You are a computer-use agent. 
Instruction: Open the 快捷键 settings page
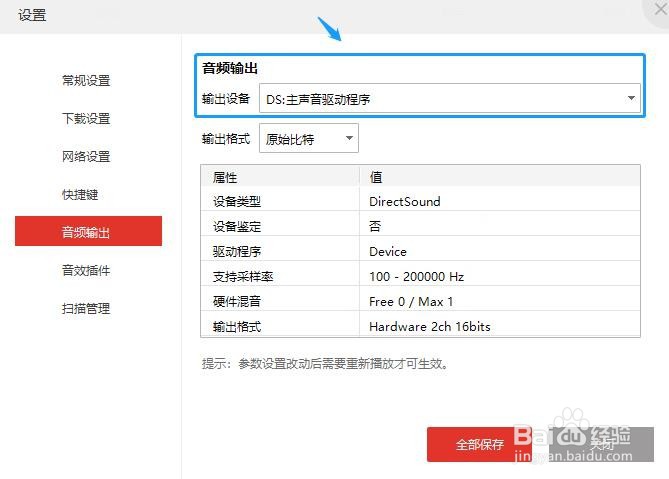coord(80,195)
